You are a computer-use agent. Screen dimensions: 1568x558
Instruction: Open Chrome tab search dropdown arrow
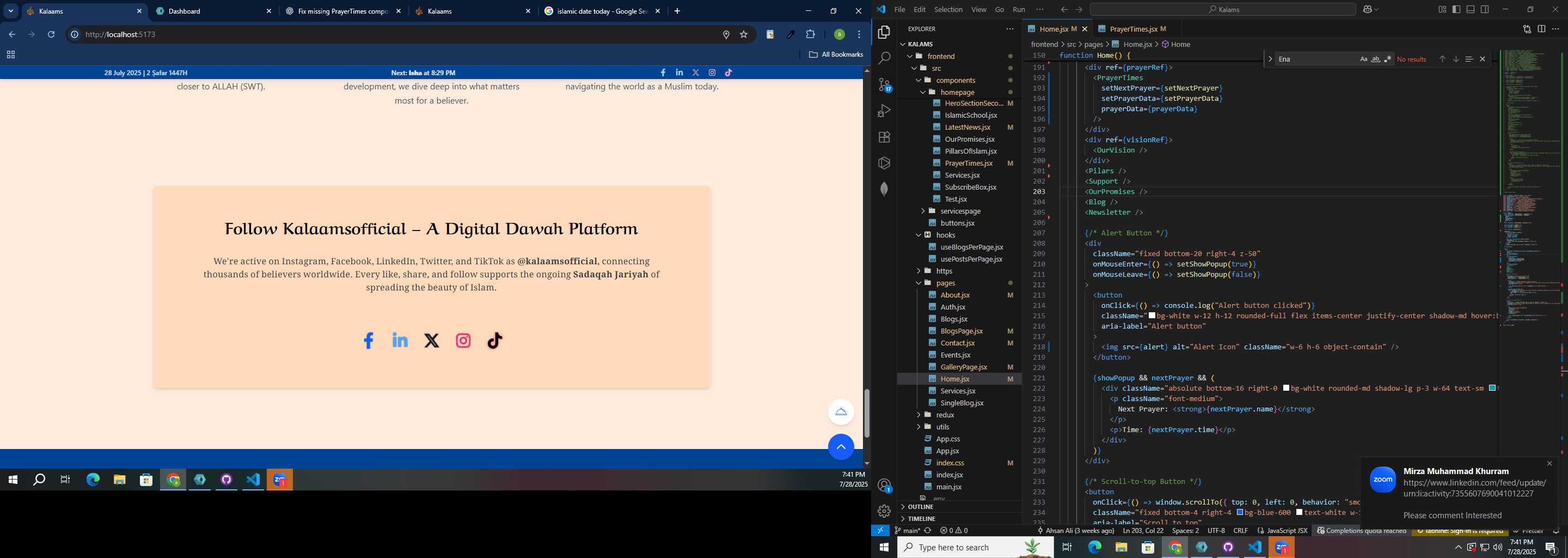click(10, 11)
